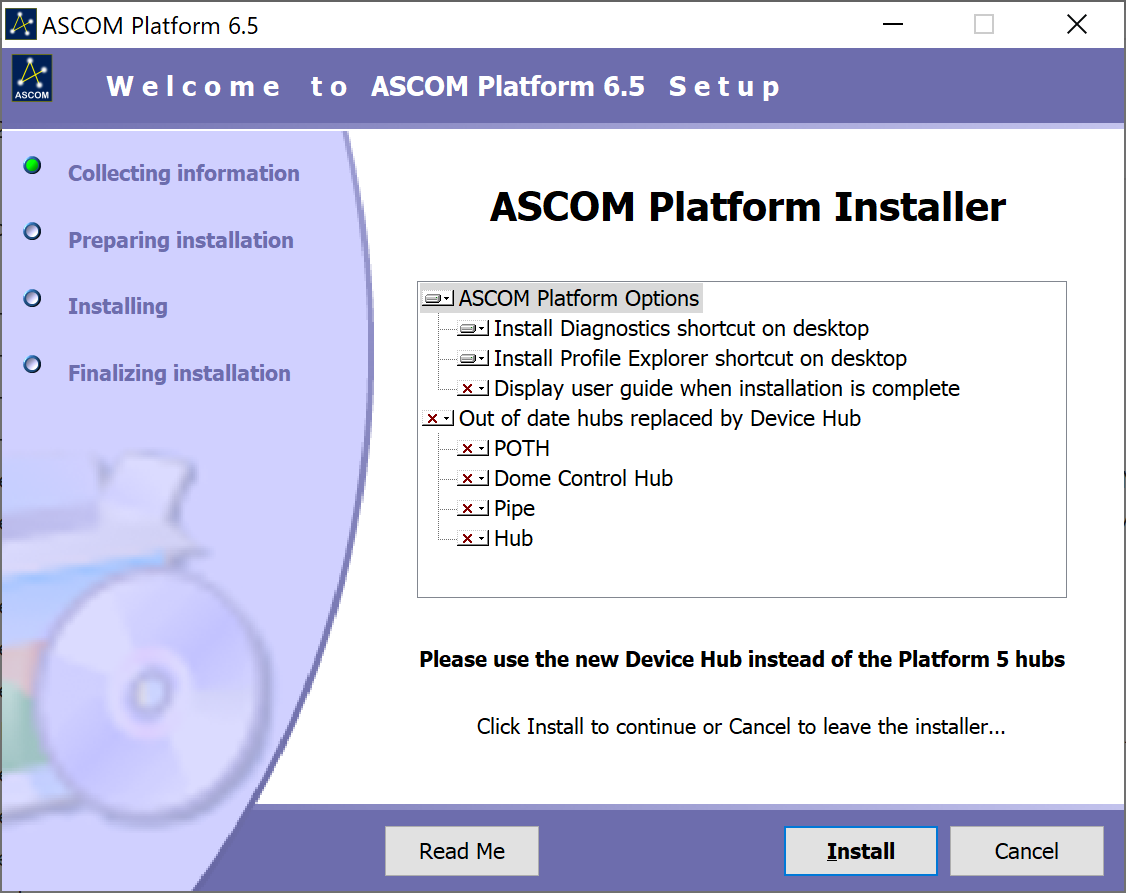The width and height of the screenshot is (1126, 893).
Task: Open the Hub feature dropdown icon
Action: [473, 538]
